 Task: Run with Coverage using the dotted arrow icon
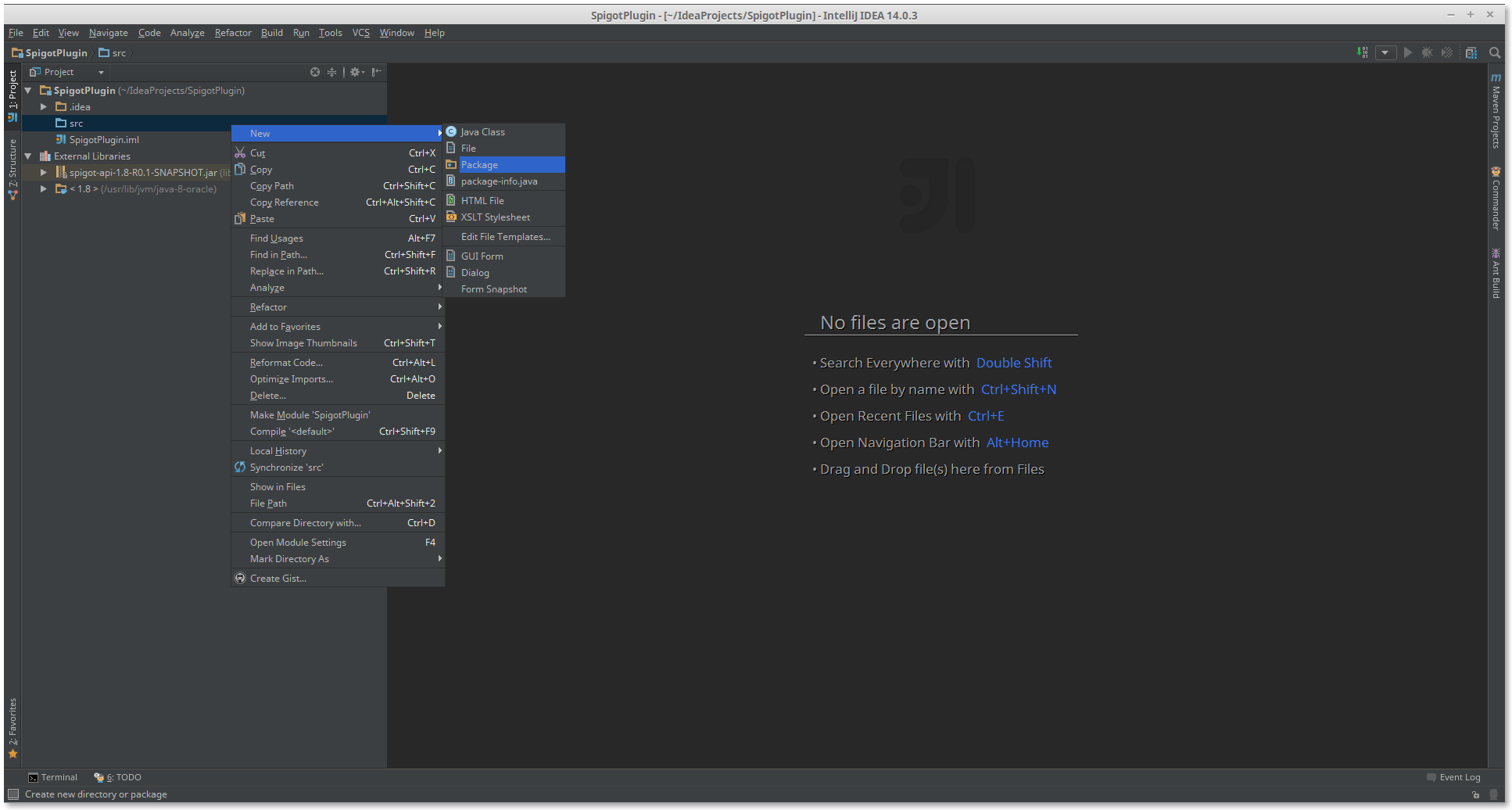pos(1446,52)
